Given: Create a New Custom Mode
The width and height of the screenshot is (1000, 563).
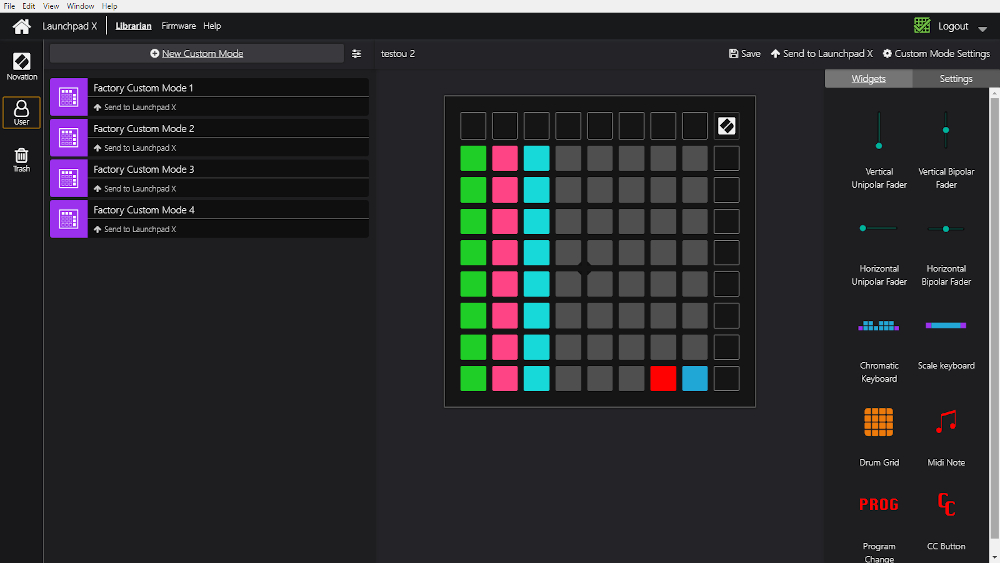Looking at the screenshot, I should (196, 54).
